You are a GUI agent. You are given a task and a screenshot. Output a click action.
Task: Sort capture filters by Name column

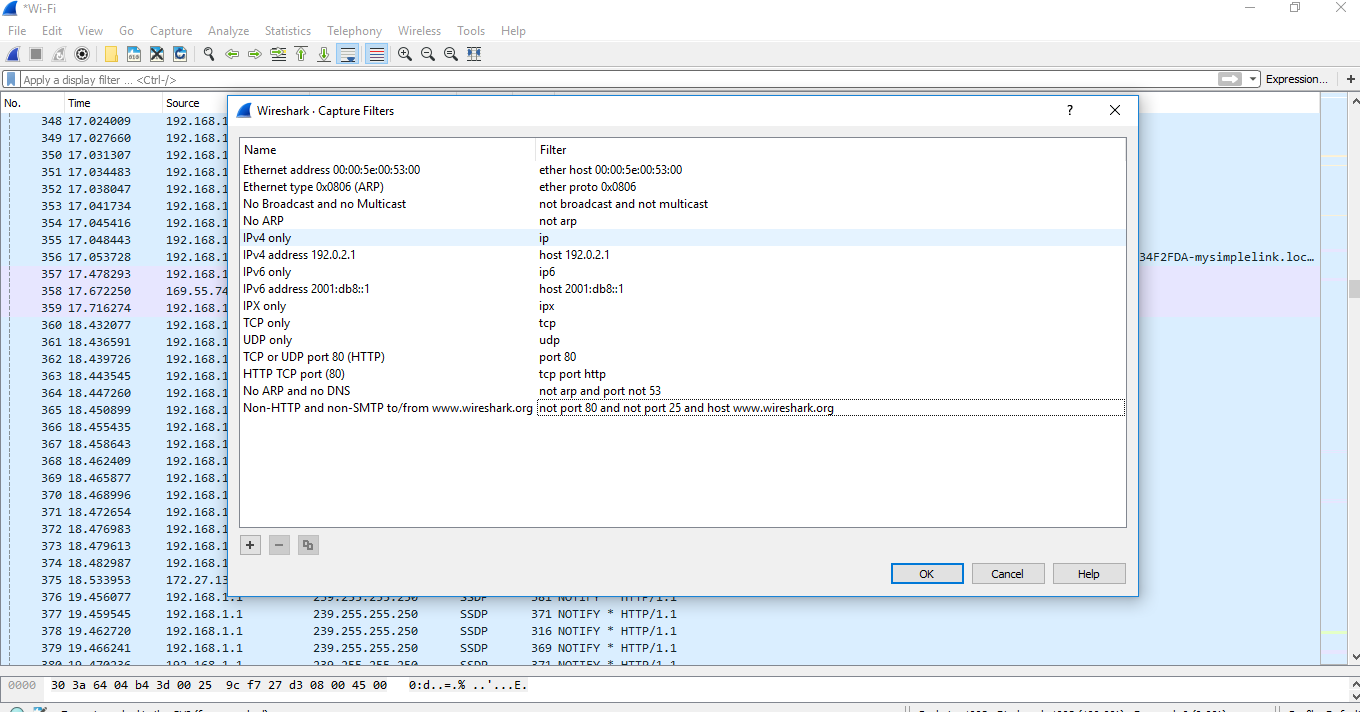point(388,150)
